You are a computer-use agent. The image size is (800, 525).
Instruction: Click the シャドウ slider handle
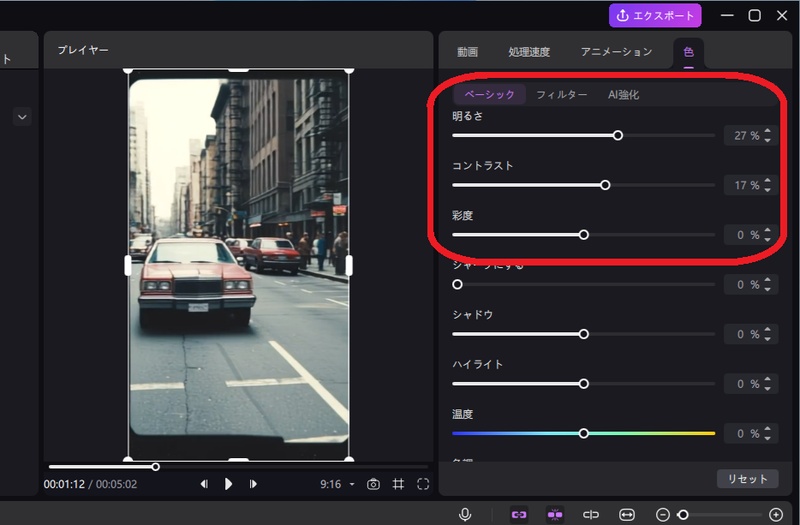point(584,334)
